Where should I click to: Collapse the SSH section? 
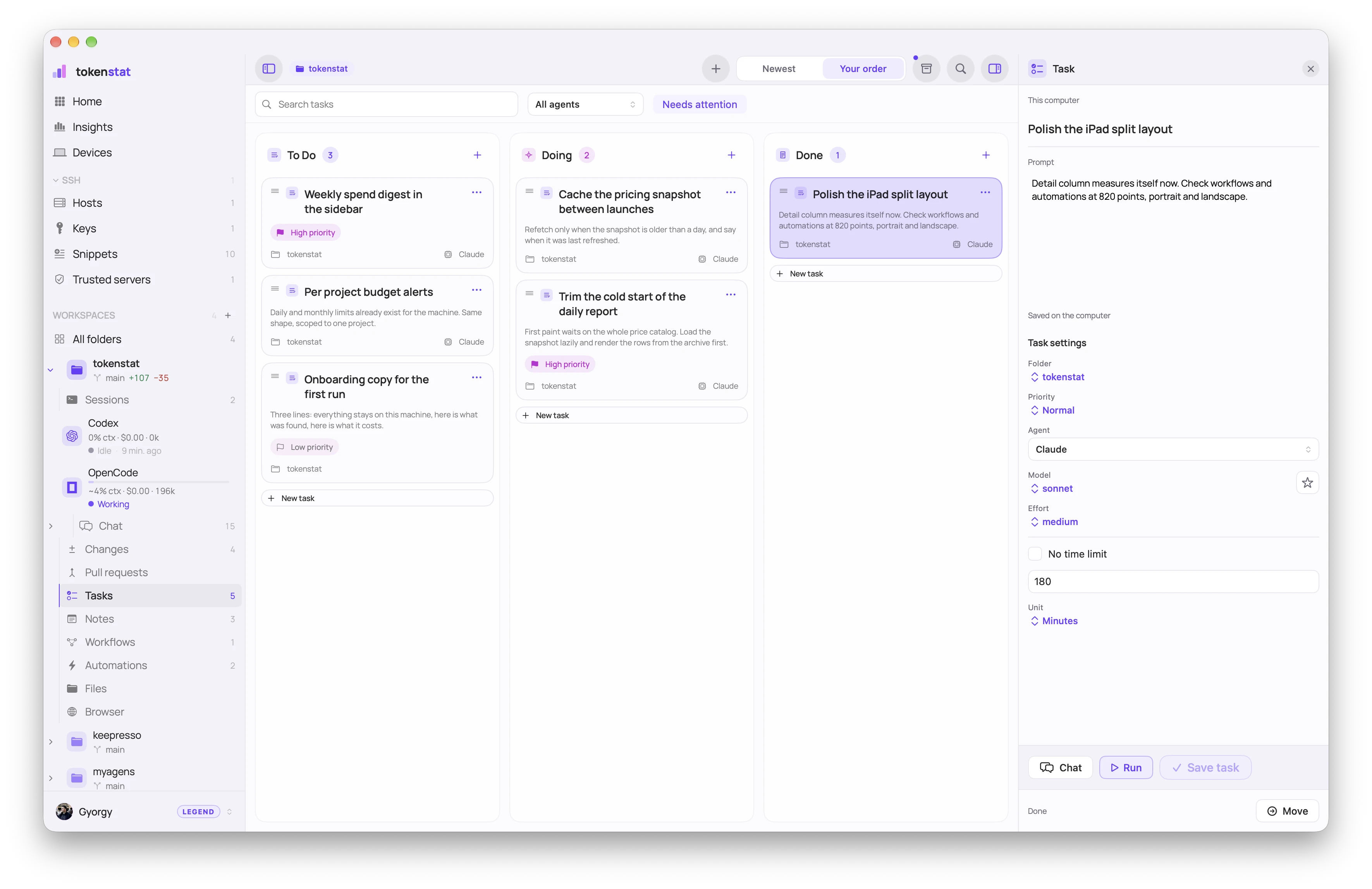[x=56, y=180]
